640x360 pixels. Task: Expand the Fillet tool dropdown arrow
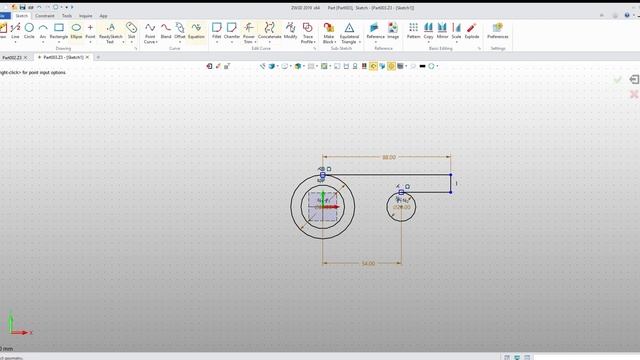(x=217, y=42)
